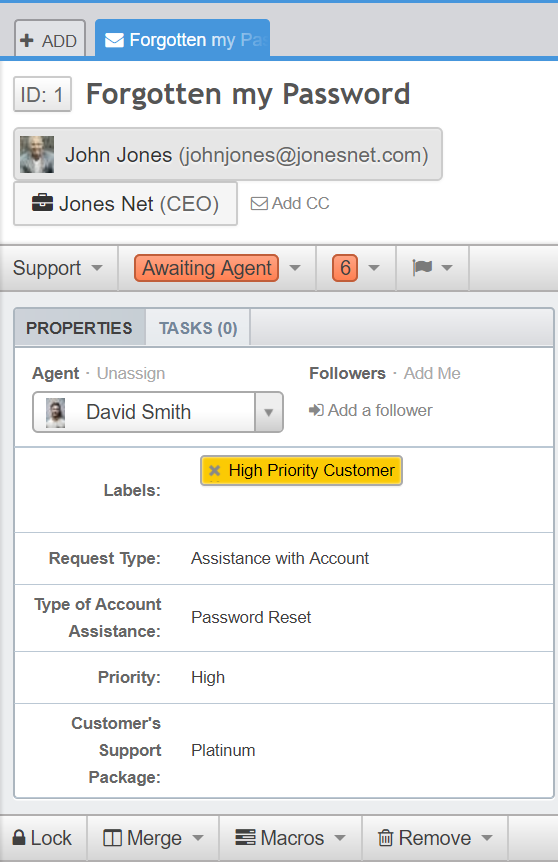Click John Jones avatar photo
The height and width of the screenshot is (862, 558).
pyautogui.click(x=37, y=154)
